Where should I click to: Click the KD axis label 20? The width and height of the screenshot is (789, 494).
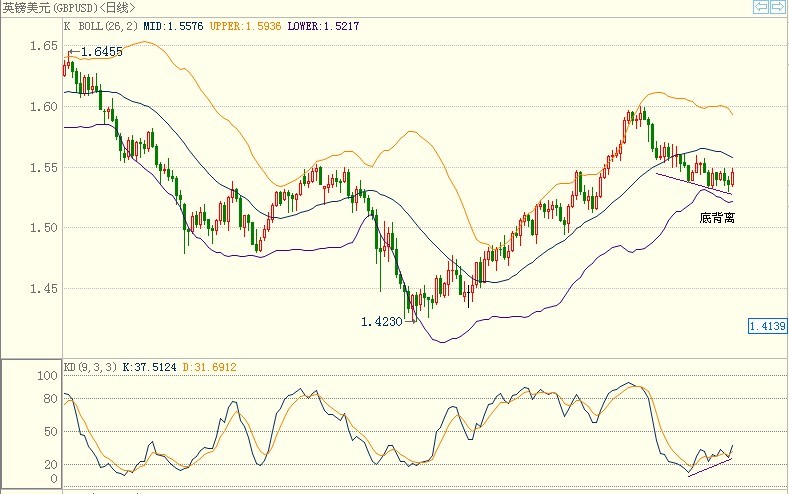(x=50, y=465)
